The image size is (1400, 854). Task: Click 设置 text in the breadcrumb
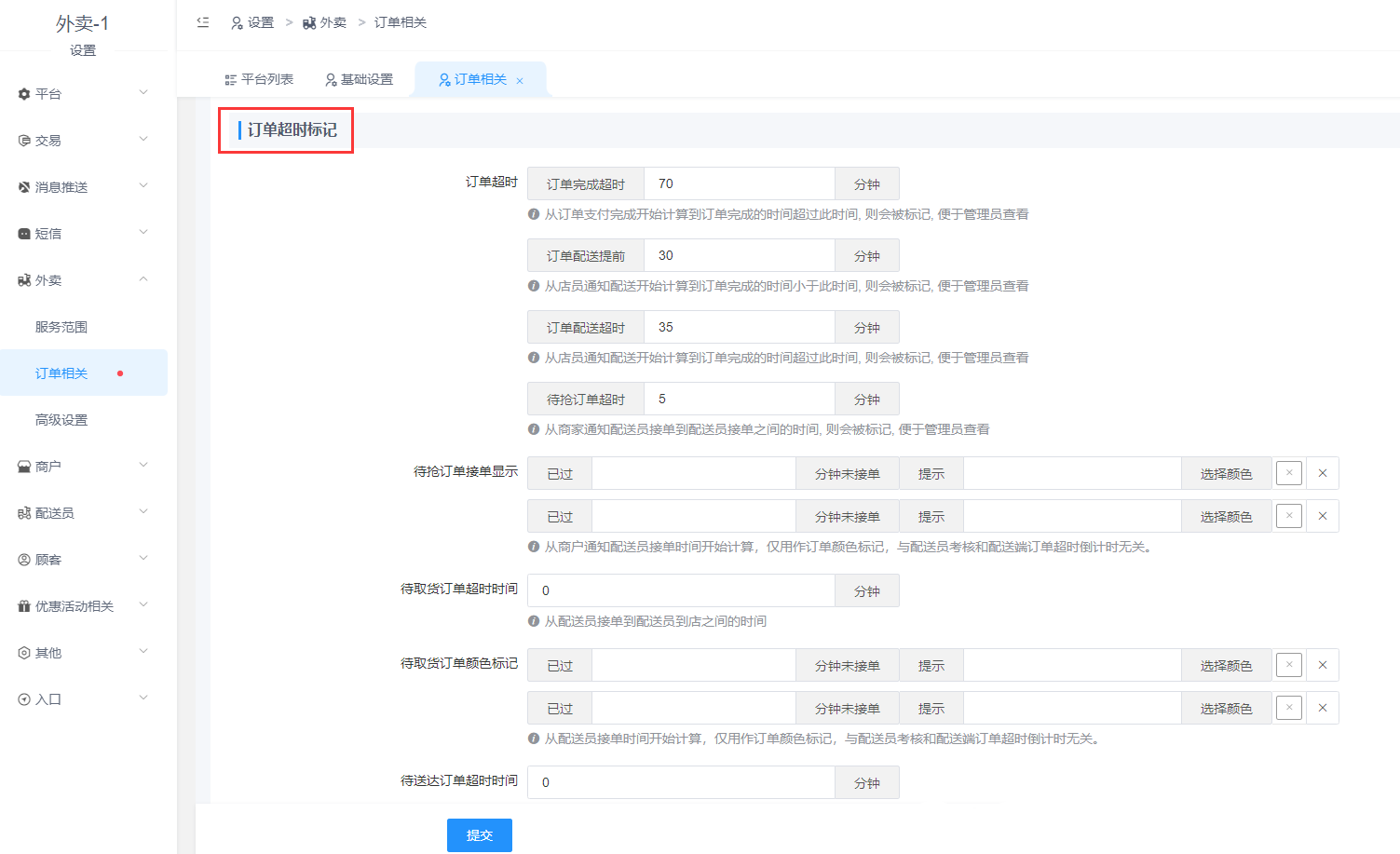[261, 22]
